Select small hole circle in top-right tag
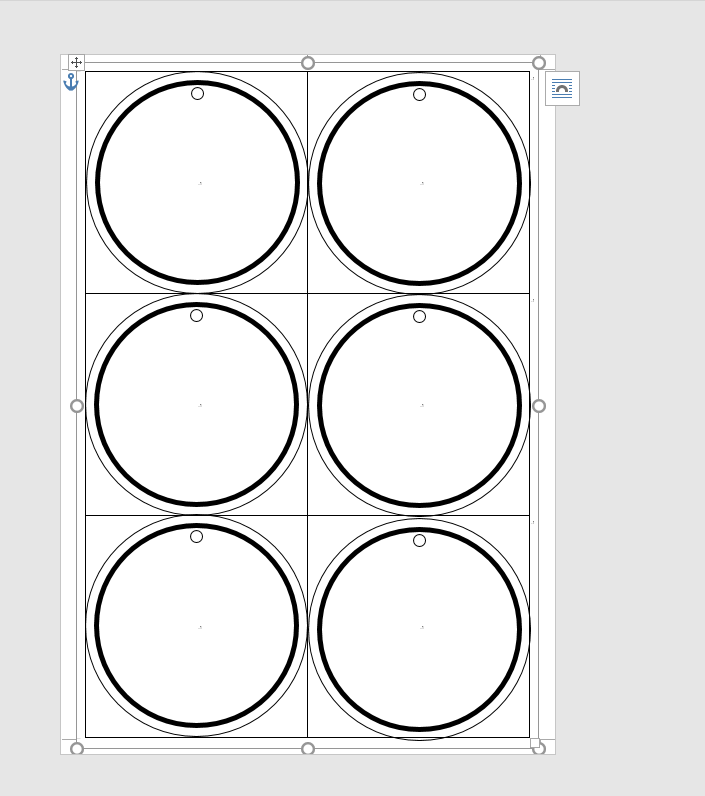 coord(419,94)
